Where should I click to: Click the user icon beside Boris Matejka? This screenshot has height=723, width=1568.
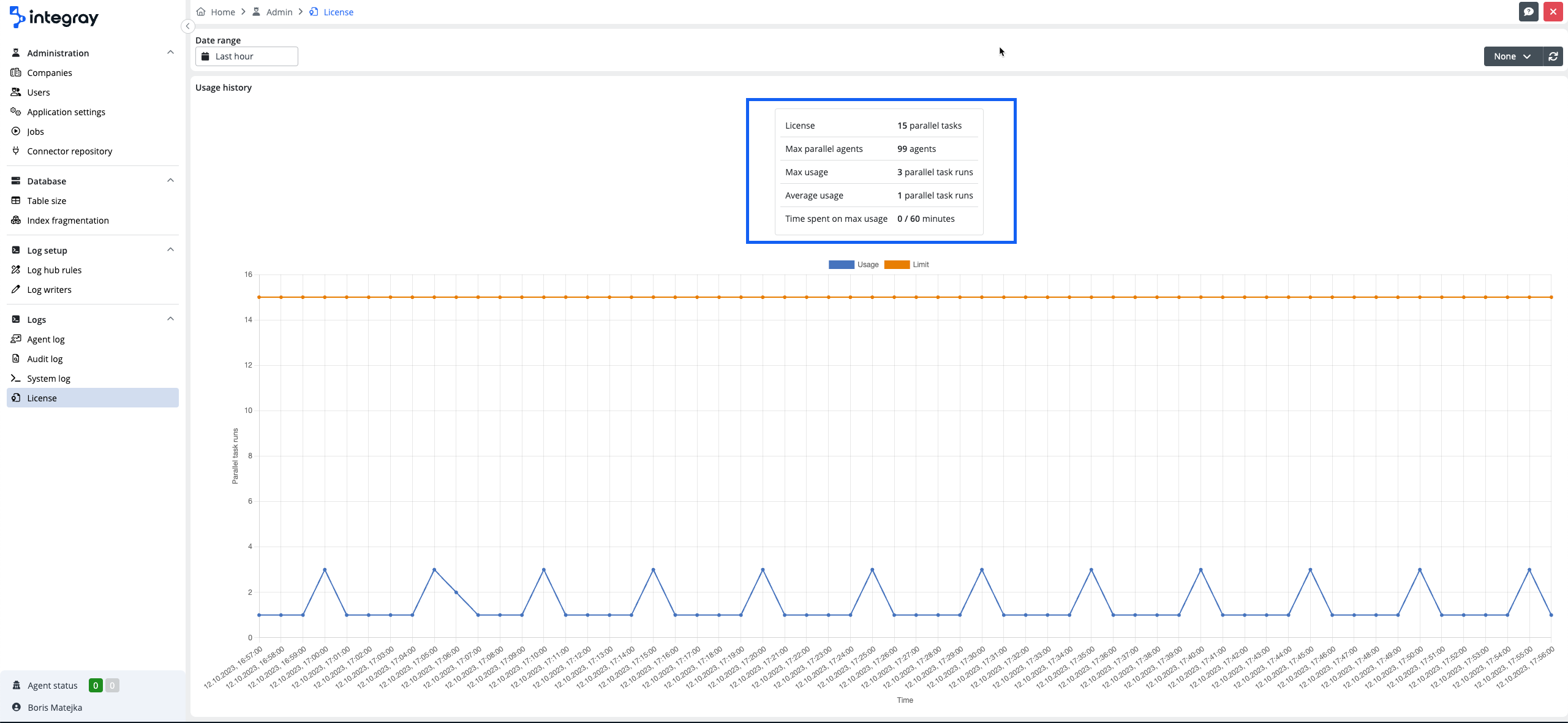point(17,707)
